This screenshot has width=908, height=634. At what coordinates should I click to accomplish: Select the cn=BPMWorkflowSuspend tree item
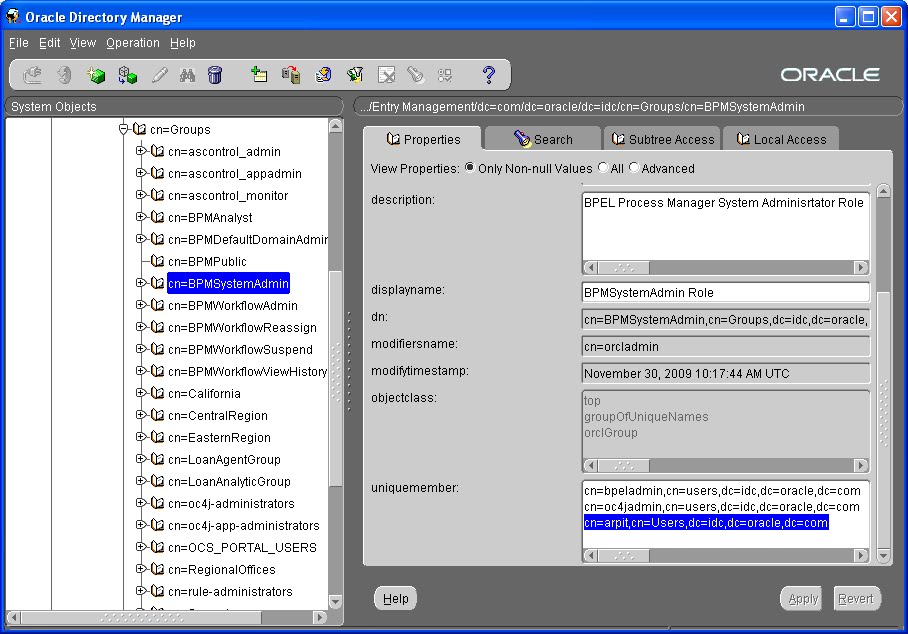(240, 349)
